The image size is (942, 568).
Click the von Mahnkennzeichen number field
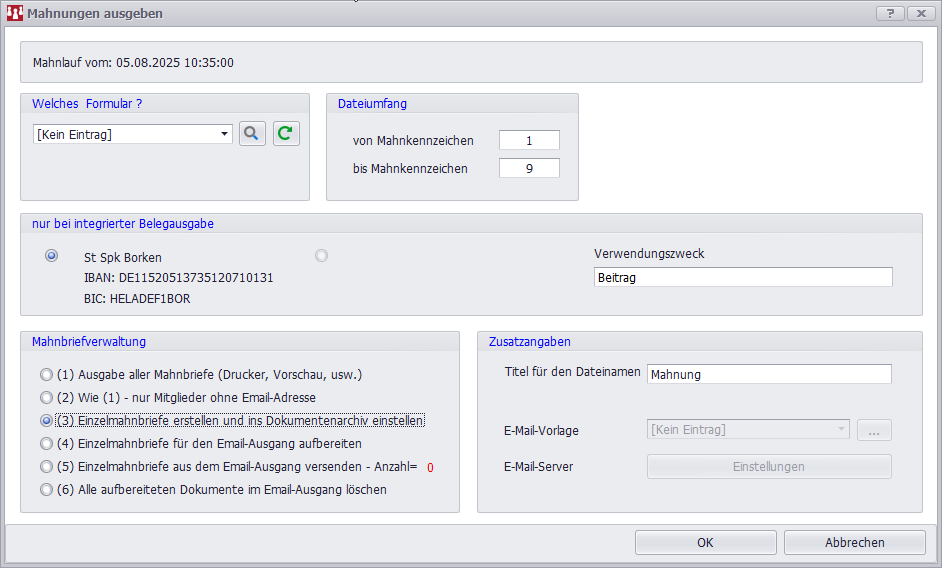[529, 141]
